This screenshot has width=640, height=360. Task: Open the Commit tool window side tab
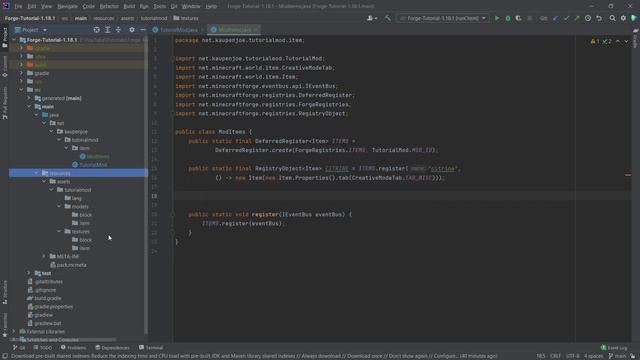(x=4, y=67)
